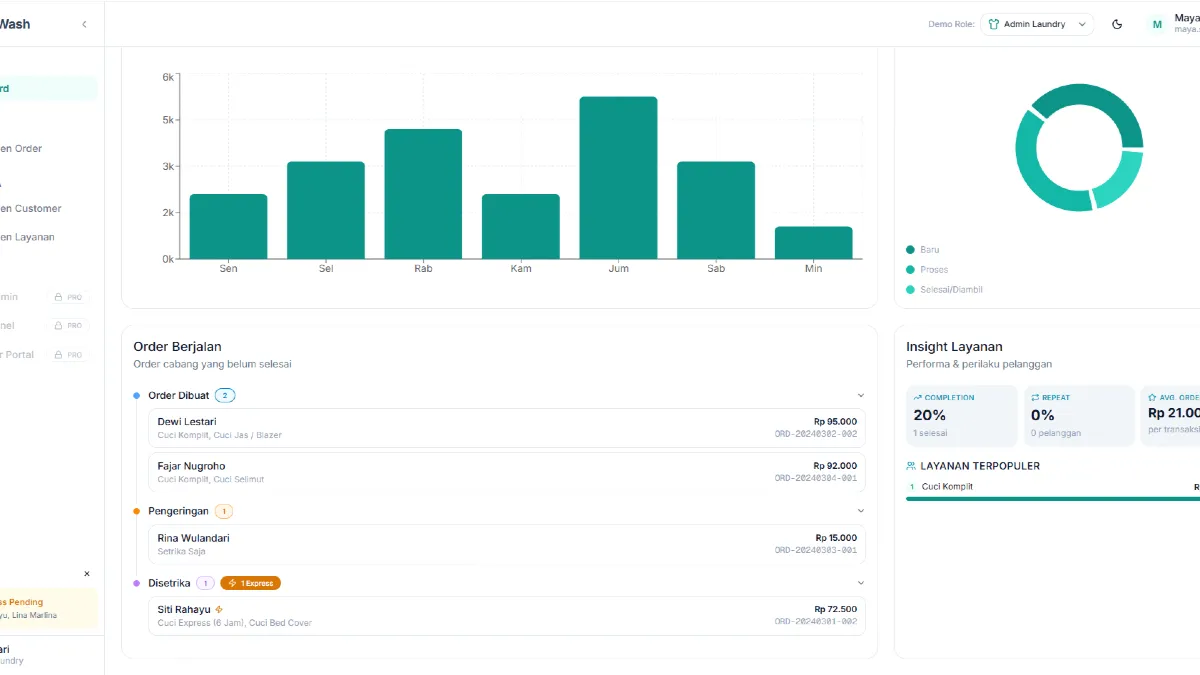Click the Repeat arrows icon

(x=1035, y=397)
